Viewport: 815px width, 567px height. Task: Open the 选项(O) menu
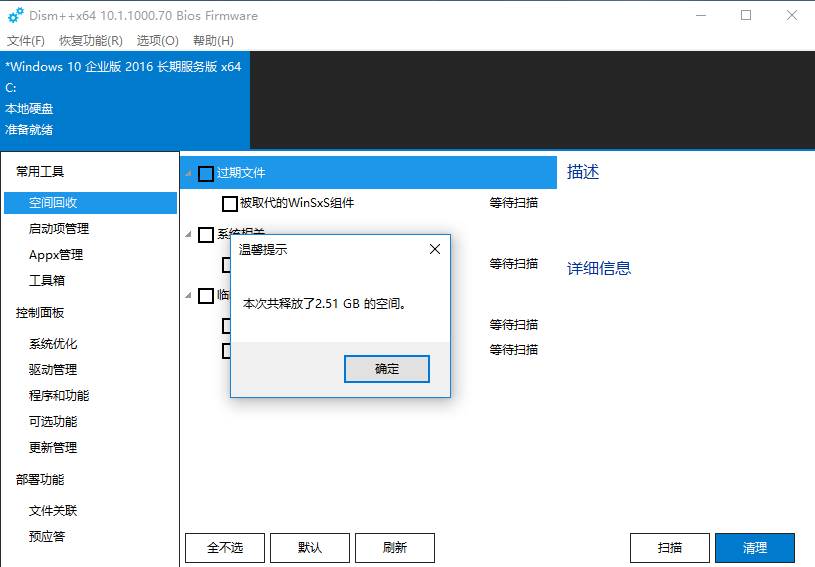157,41
